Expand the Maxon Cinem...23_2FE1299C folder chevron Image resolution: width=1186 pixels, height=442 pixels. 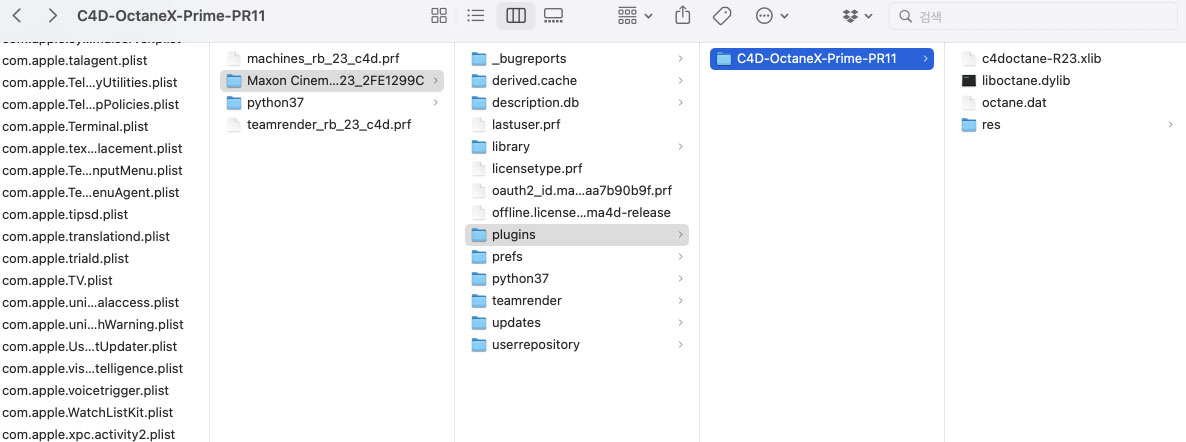[x=436, y=80]
